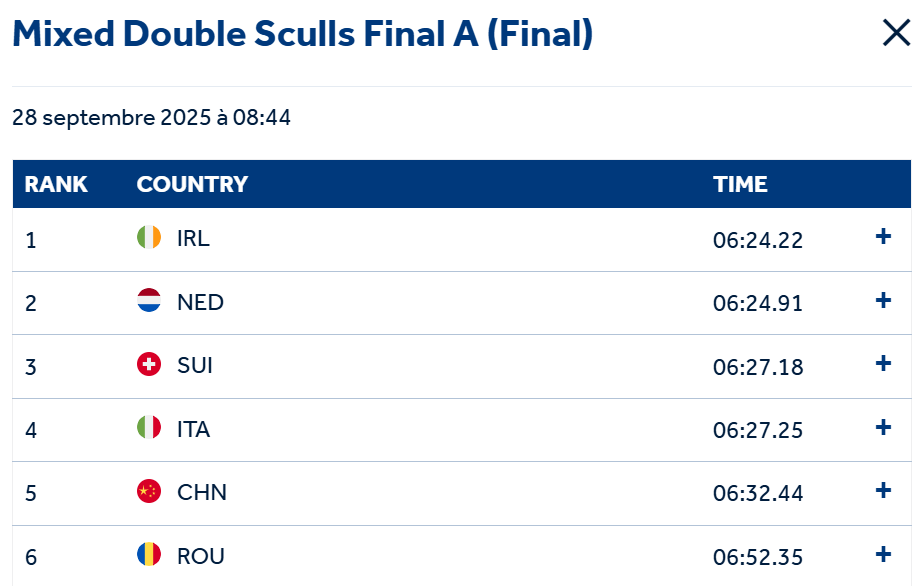Select the NED country name
924x586 pixels.
[200, 302]
